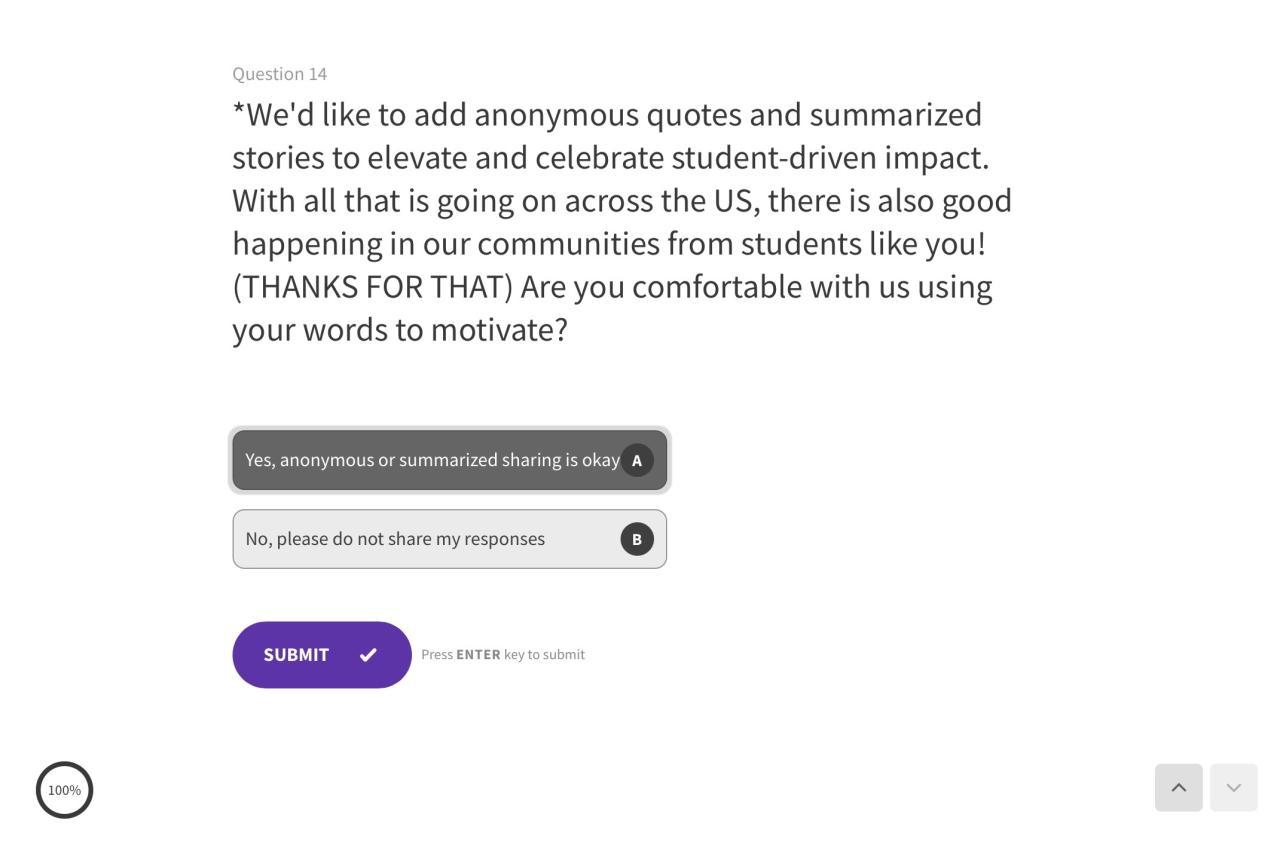Click the A key badge on the Yes option
Viewport: 1280px width, 845px height.
coord(637,460)
